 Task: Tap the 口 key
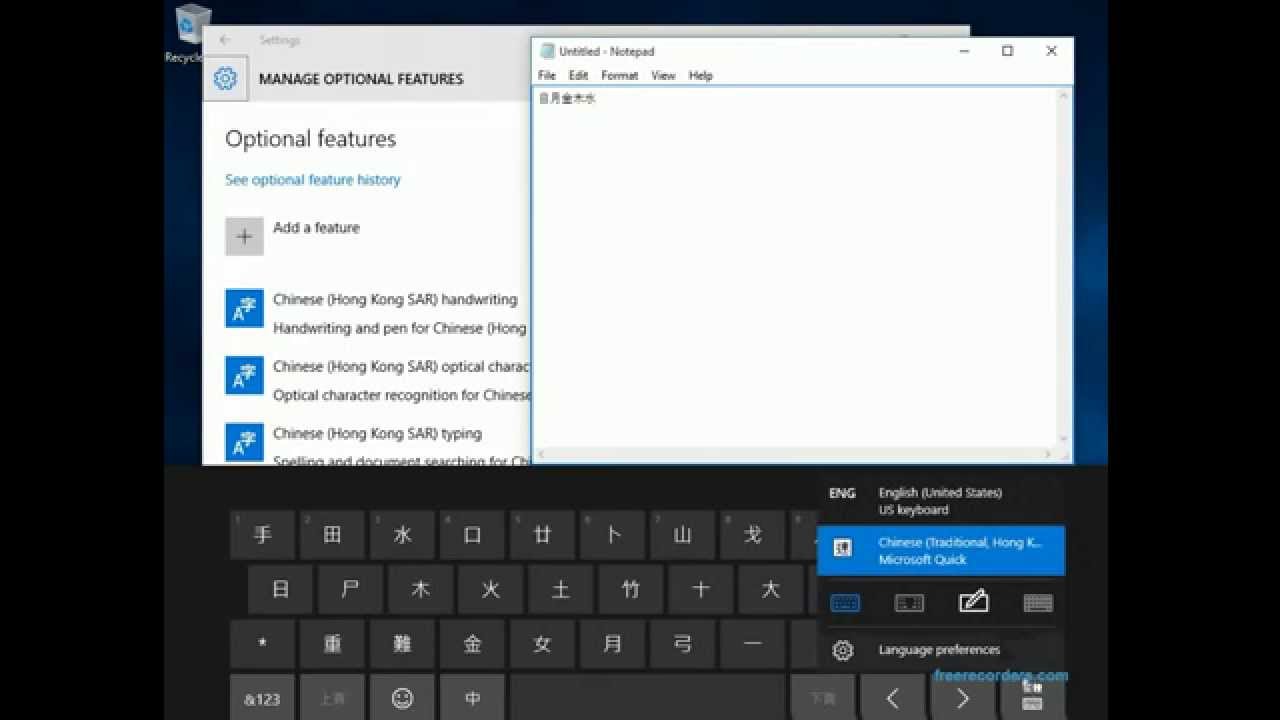[x=472, y=535]
